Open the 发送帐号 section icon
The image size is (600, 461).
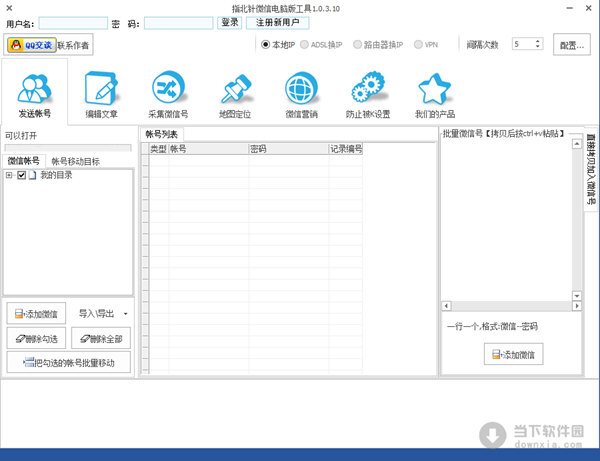(34, 88)
